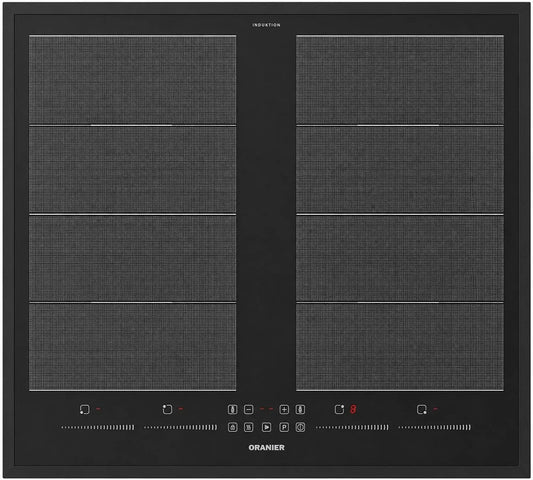Tap the timer display dashes

point(266,409)
